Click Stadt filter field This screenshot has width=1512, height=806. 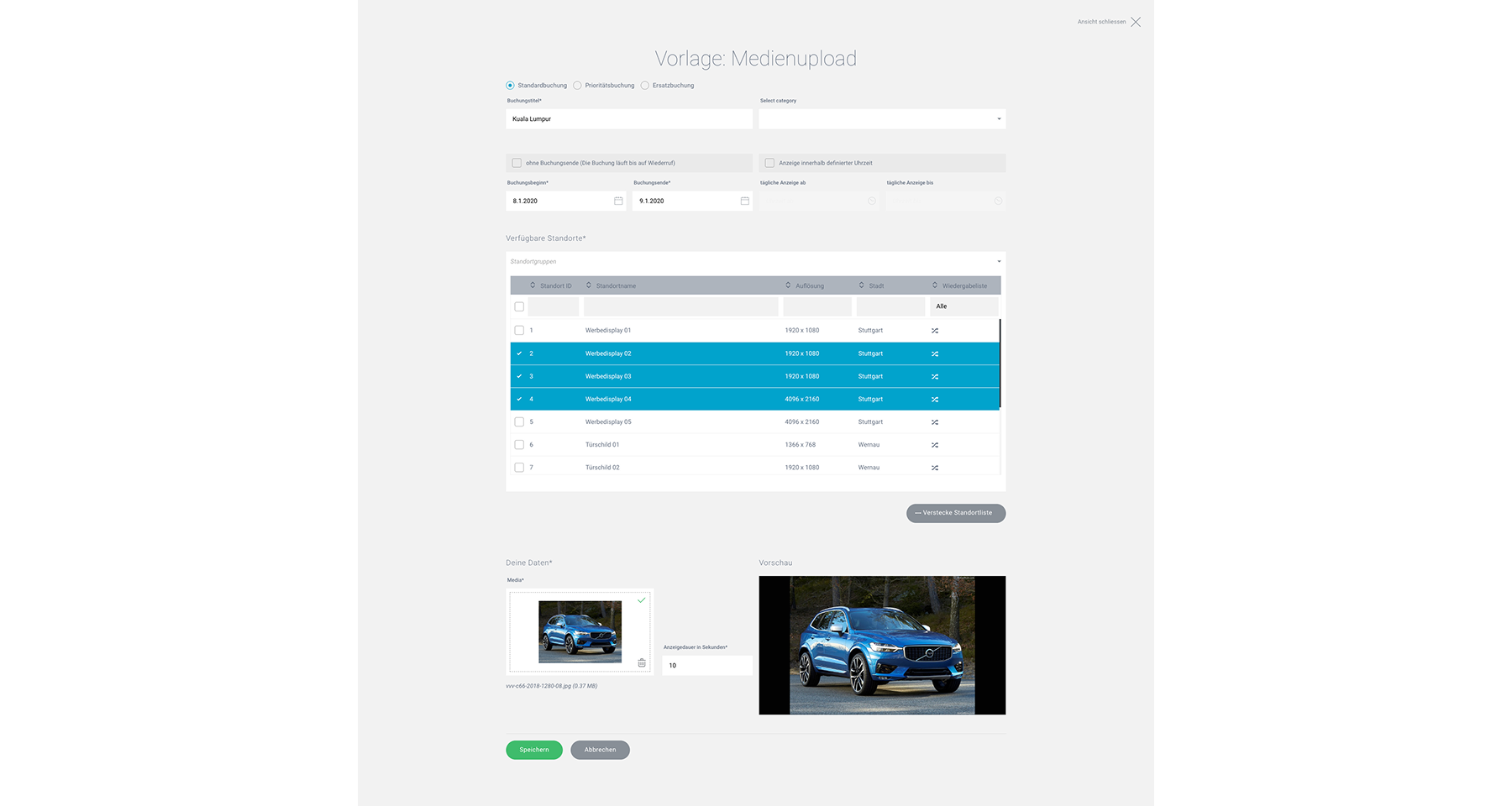tap(891, 306)
